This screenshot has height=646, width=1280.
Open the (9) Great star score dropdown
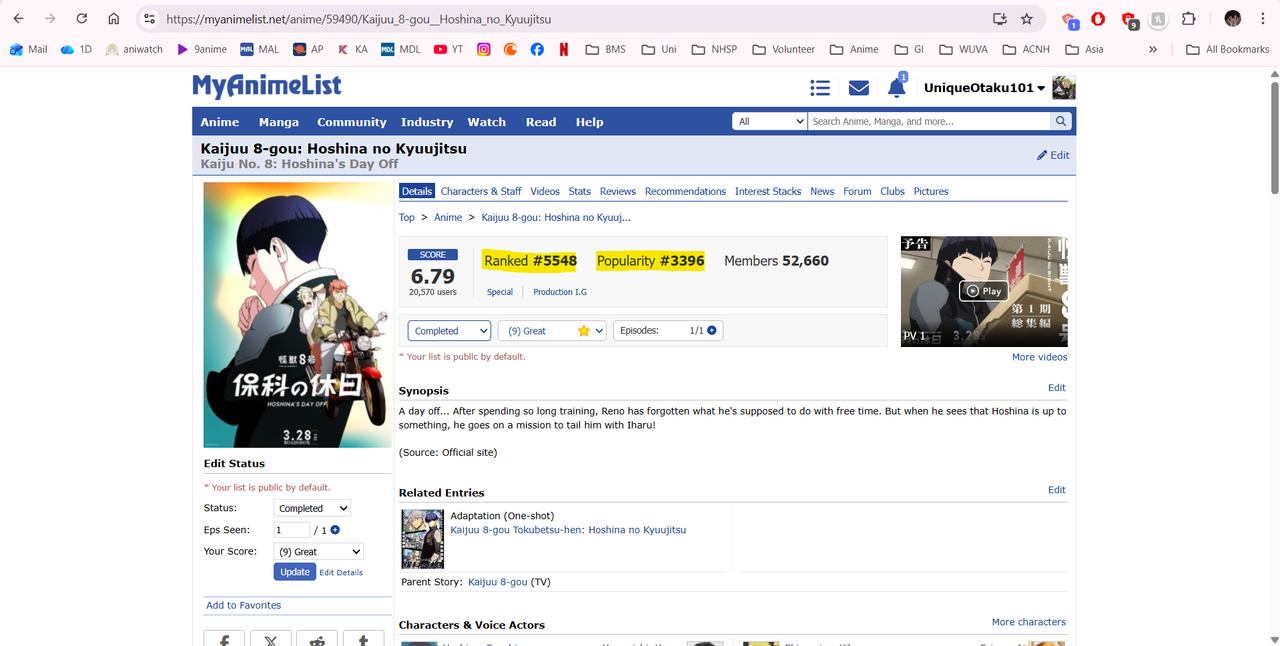pyautogui.click(x=552, y=331)
